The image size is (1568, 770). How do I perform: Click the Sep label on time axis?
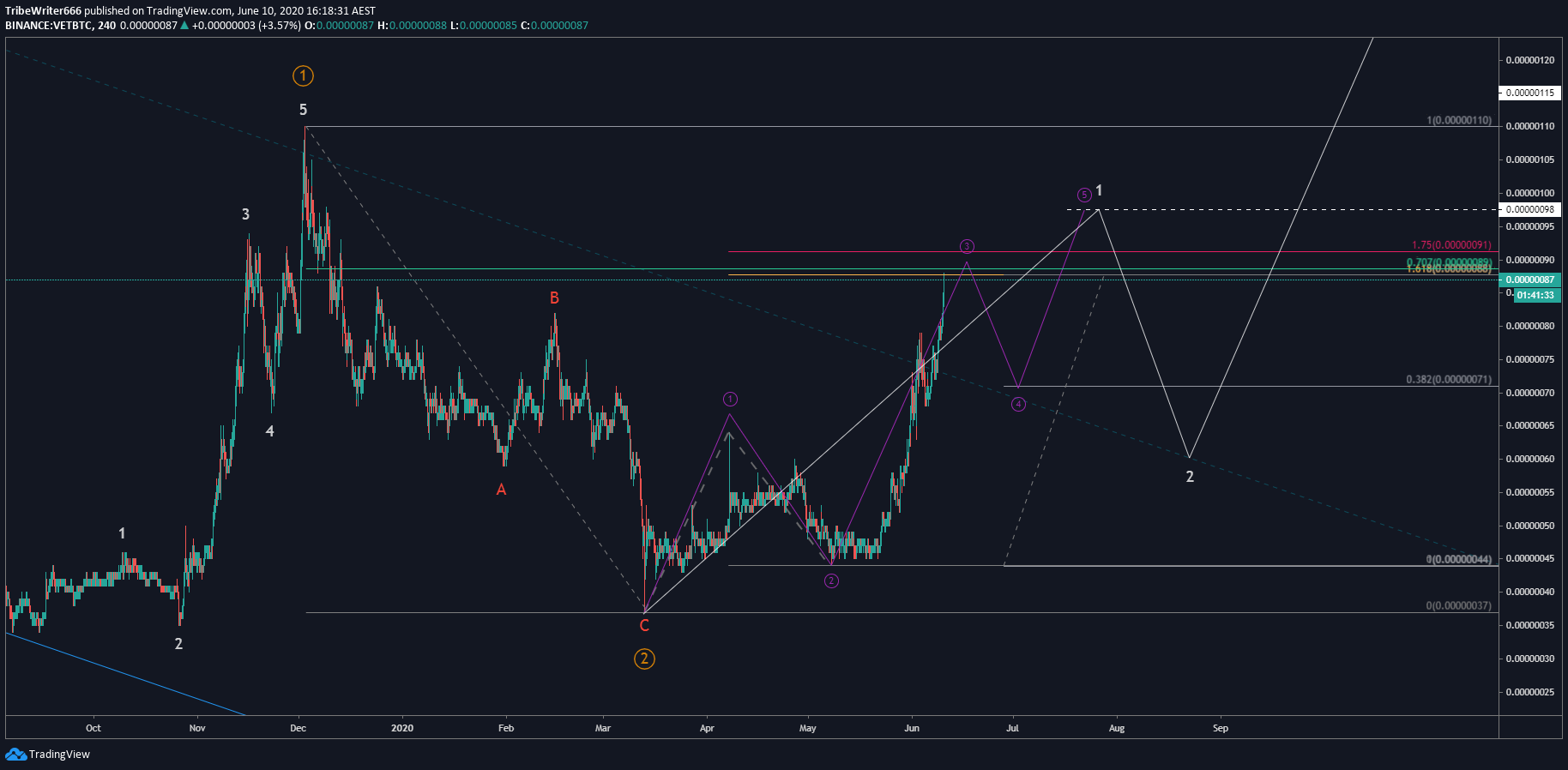pos(1221,728)
